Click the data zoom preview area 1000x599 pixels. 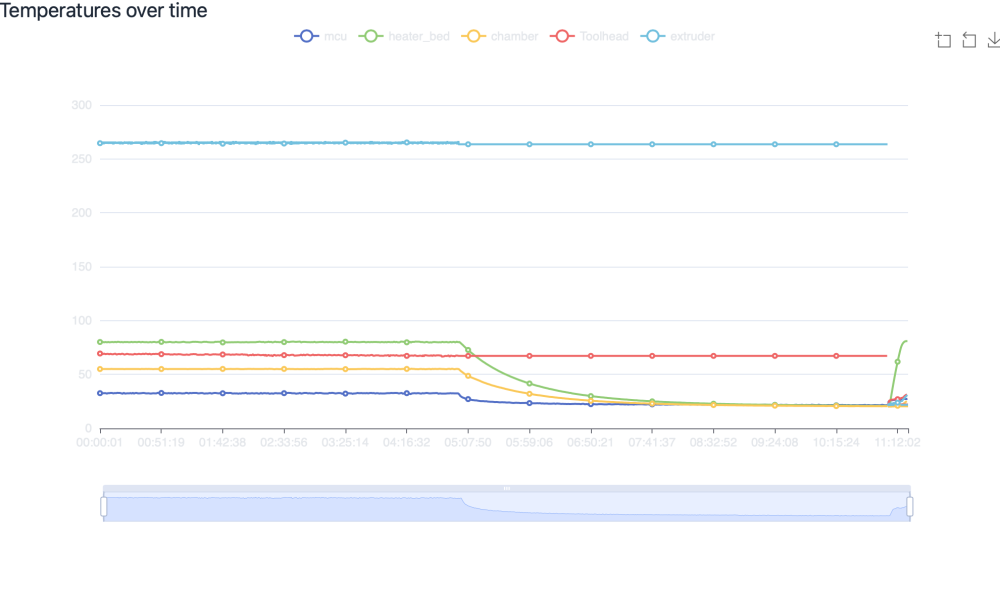507,507
